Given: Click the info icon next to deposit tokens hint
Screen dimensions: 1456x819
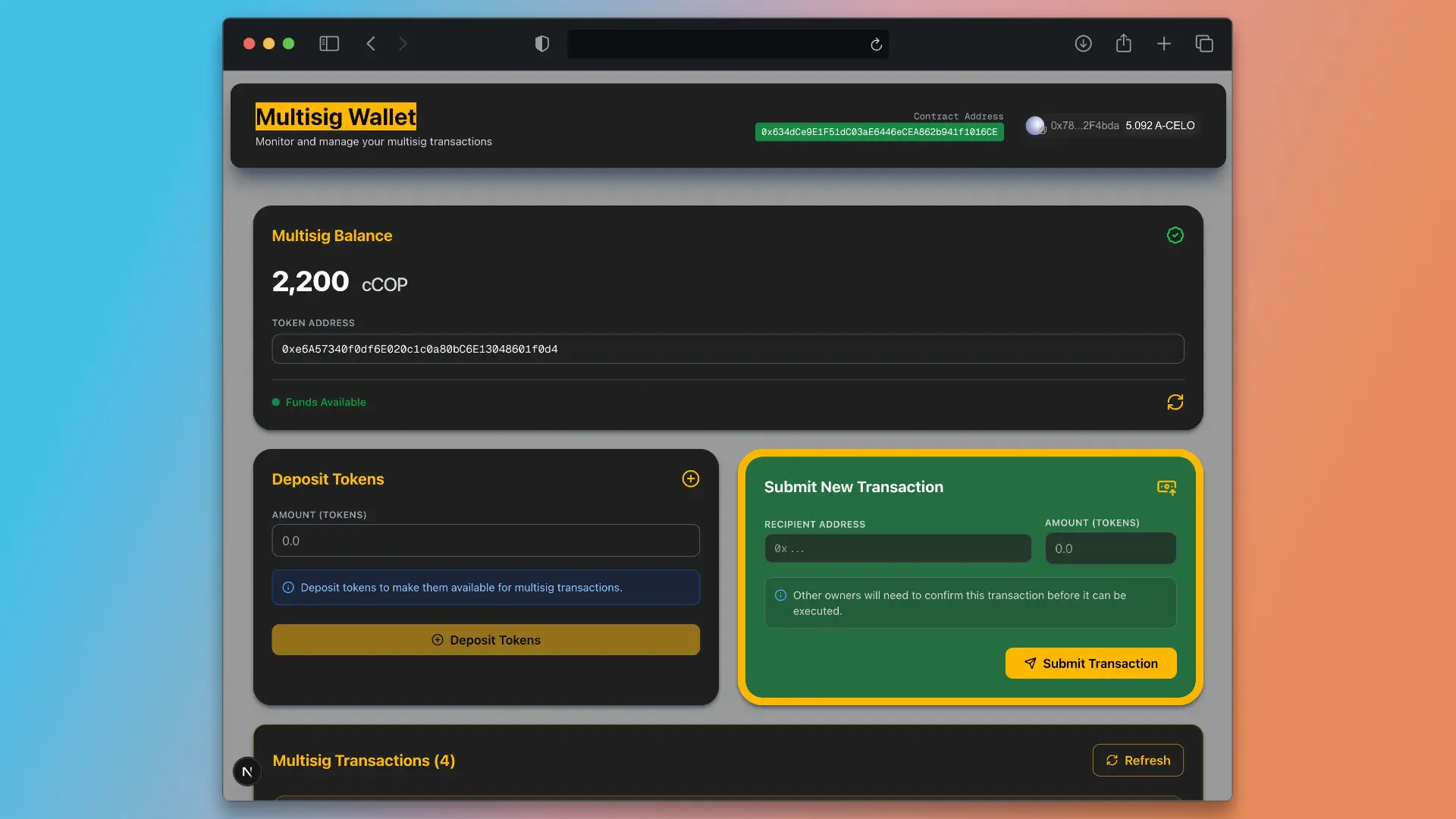Looking at the screenshot, I should (288, 587).
